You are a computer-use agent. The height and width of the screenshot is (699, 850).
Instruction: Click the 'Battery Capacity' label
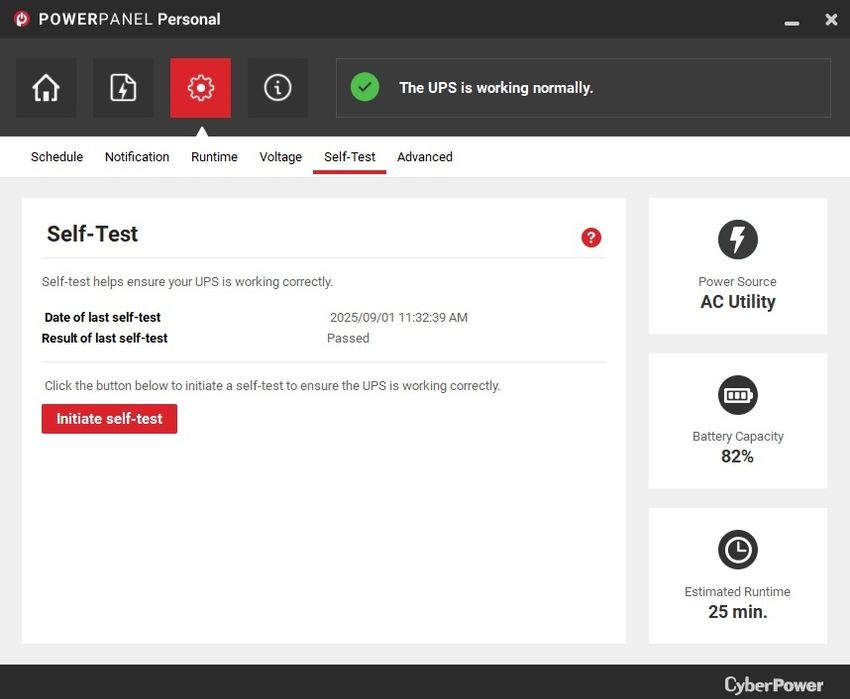(x=737, y=437)
